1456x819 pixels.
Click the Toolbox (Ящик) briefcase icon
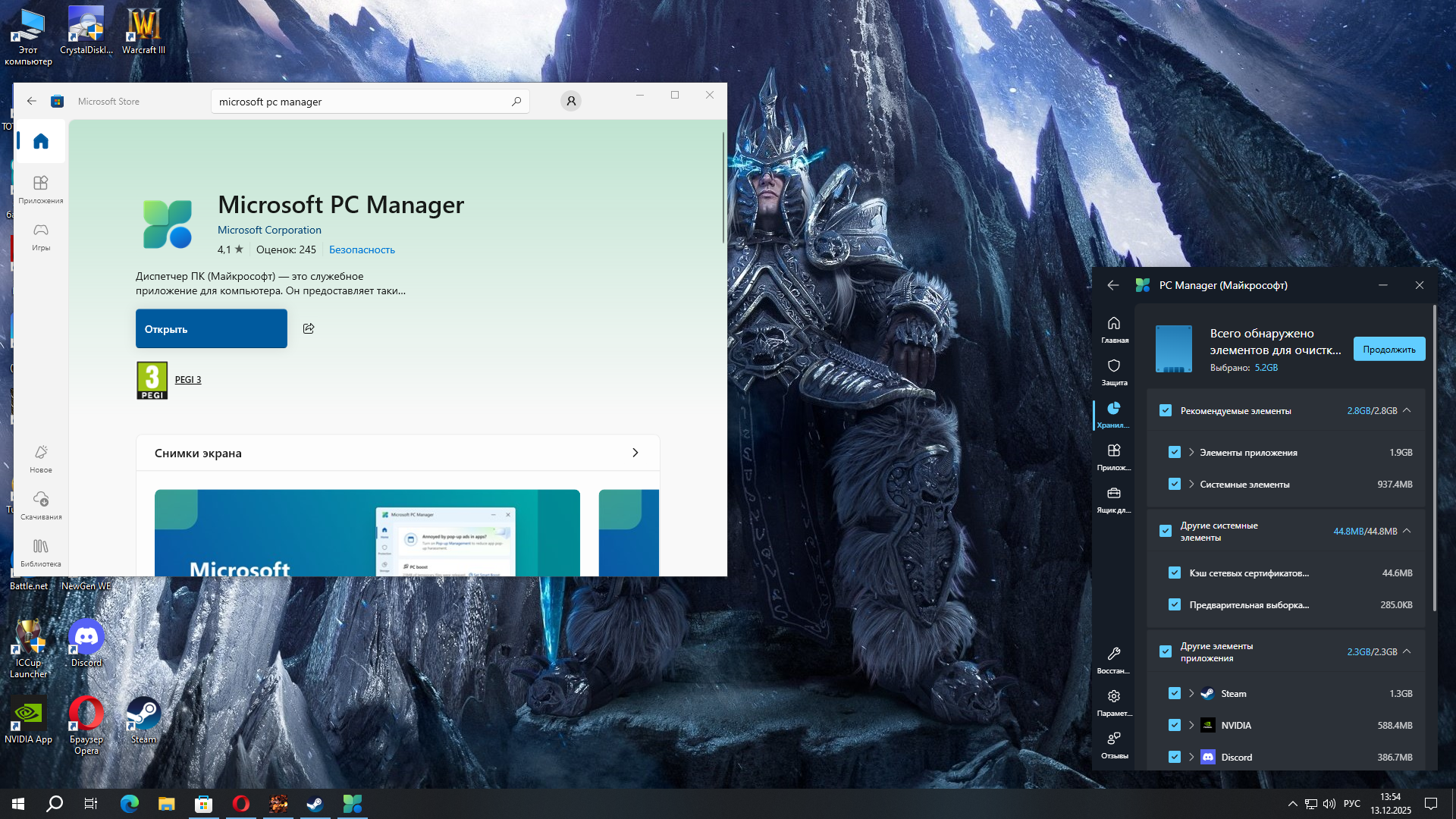(x=1113, y=498)
